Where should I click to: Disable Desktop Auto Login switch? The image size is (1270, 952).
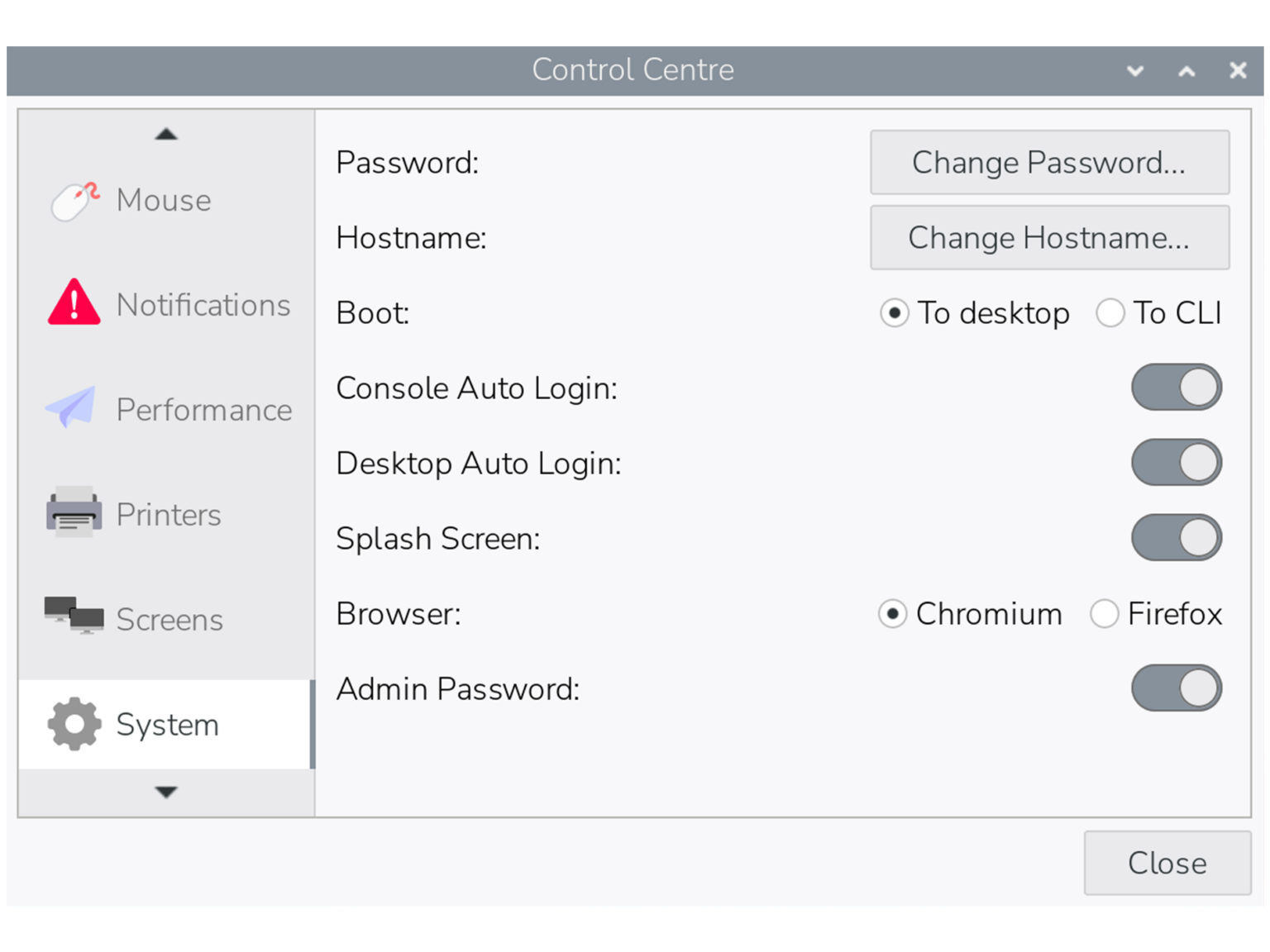click(x=1176, y=463)
